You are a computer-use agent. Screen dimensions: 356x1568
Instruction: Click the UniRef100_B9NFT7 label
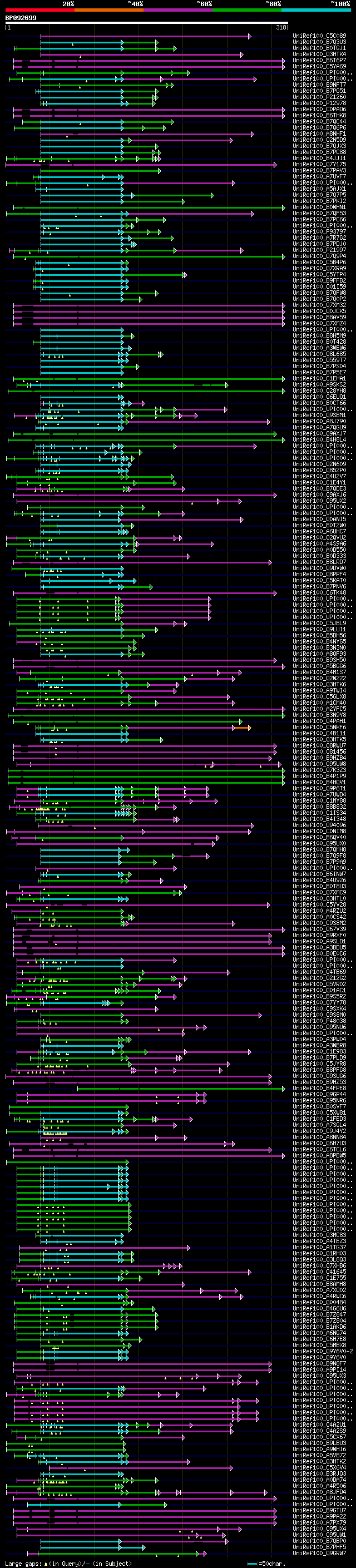point(319,85)
